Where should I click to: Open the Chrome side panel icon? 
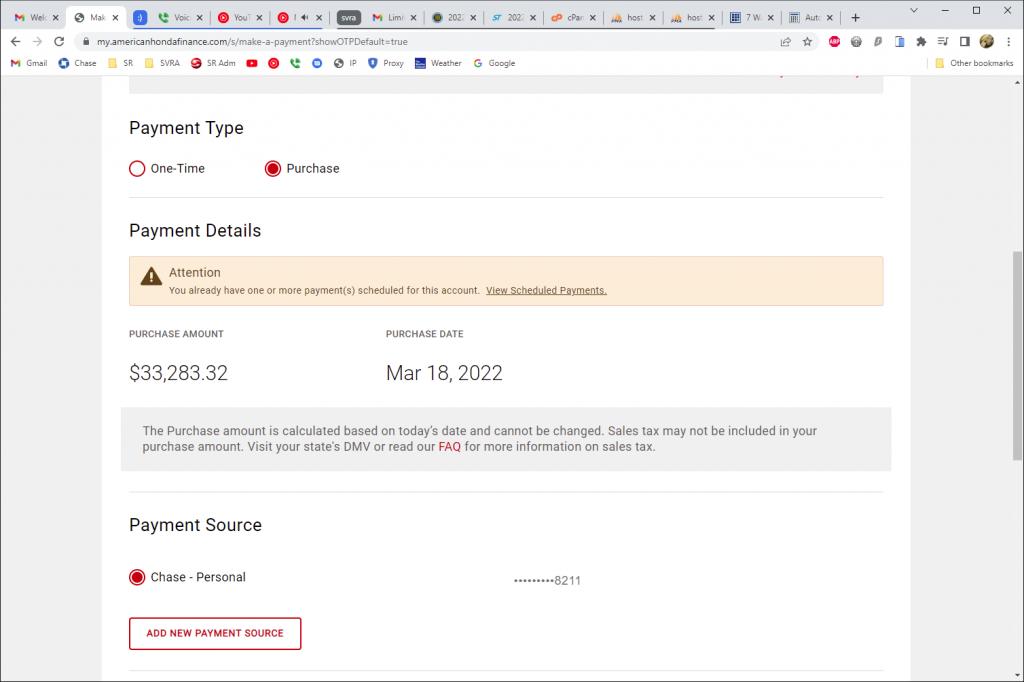click(965, 42)
